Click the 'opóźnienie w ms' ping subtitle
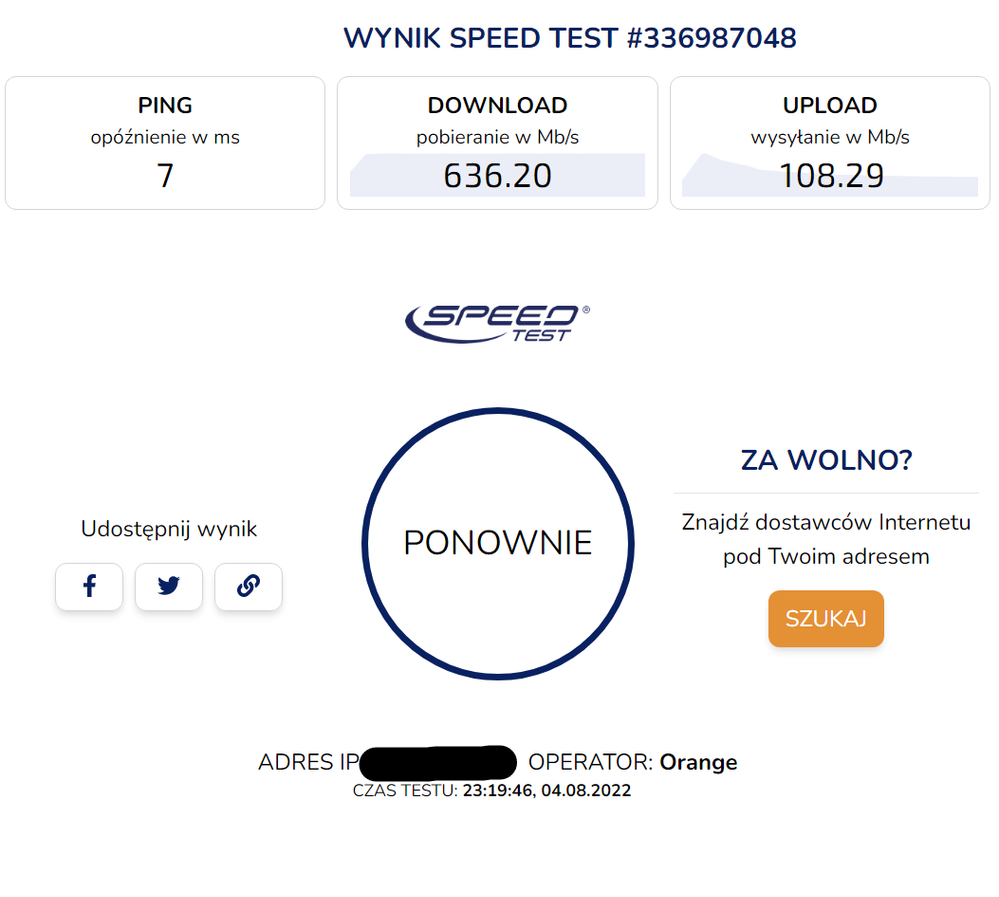The image size is (999, 897). pyautogui.click(x=165, y=137)
